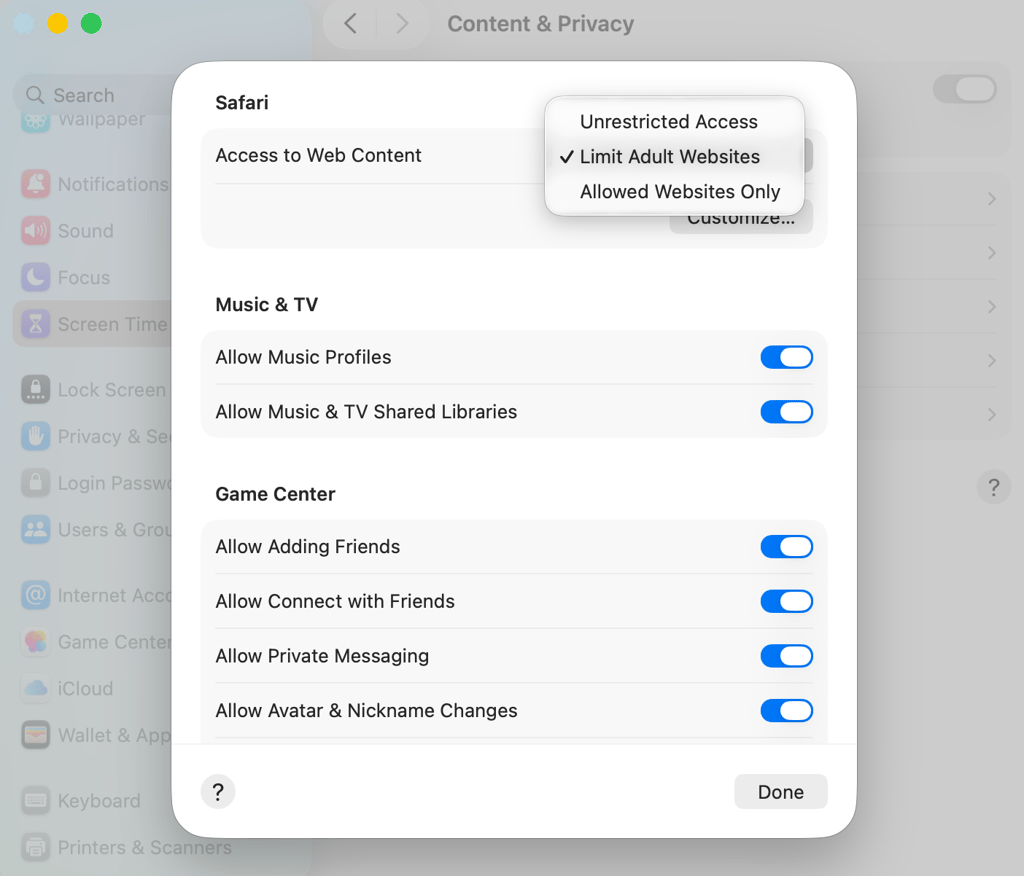This screenshot has height=876, width=1024.
Task: Expand the fifth chevron row in the background pane
Action: pyautogui.click(x=991, y=414)
